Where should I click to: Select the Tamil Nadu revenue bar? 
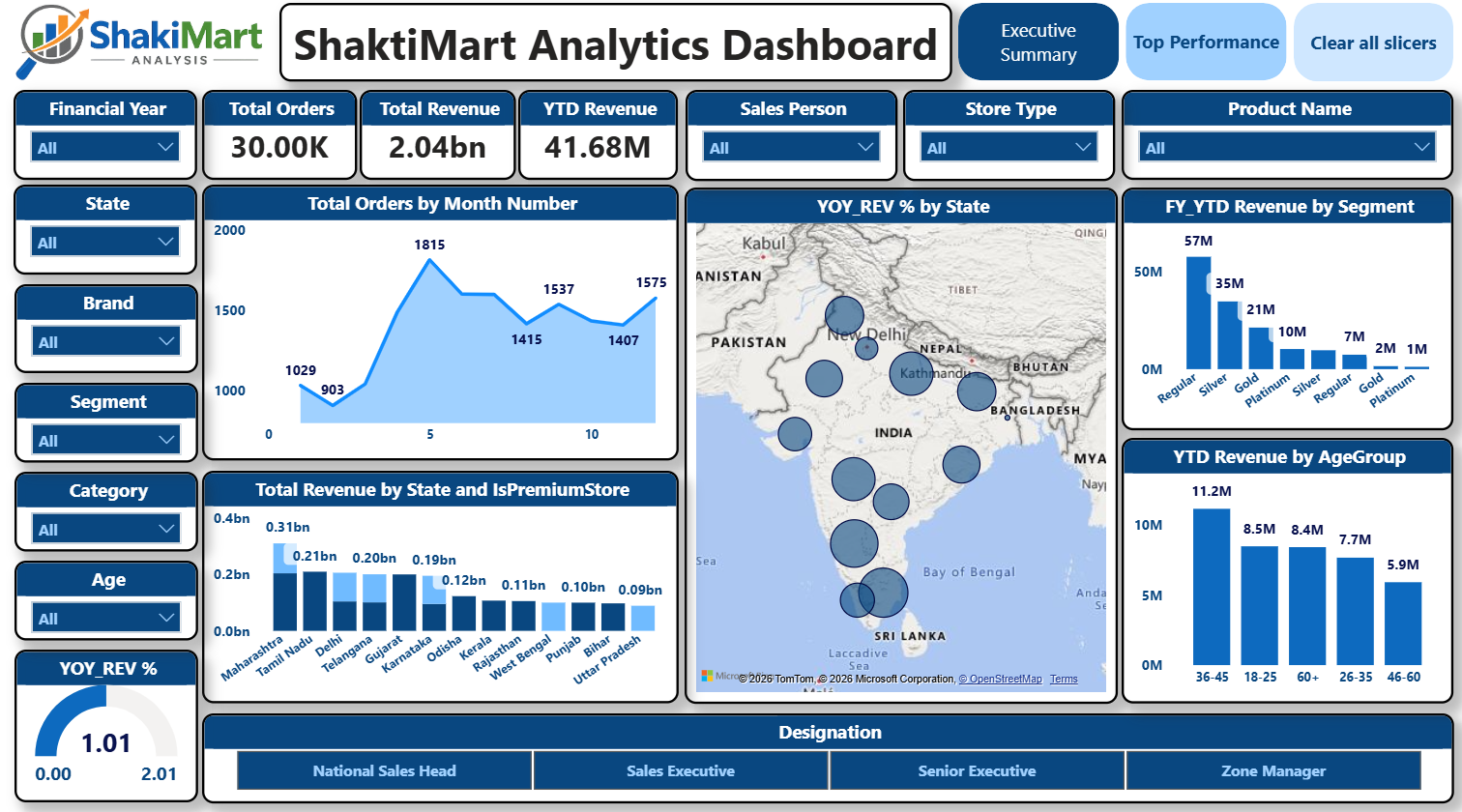tap(315, 601)
